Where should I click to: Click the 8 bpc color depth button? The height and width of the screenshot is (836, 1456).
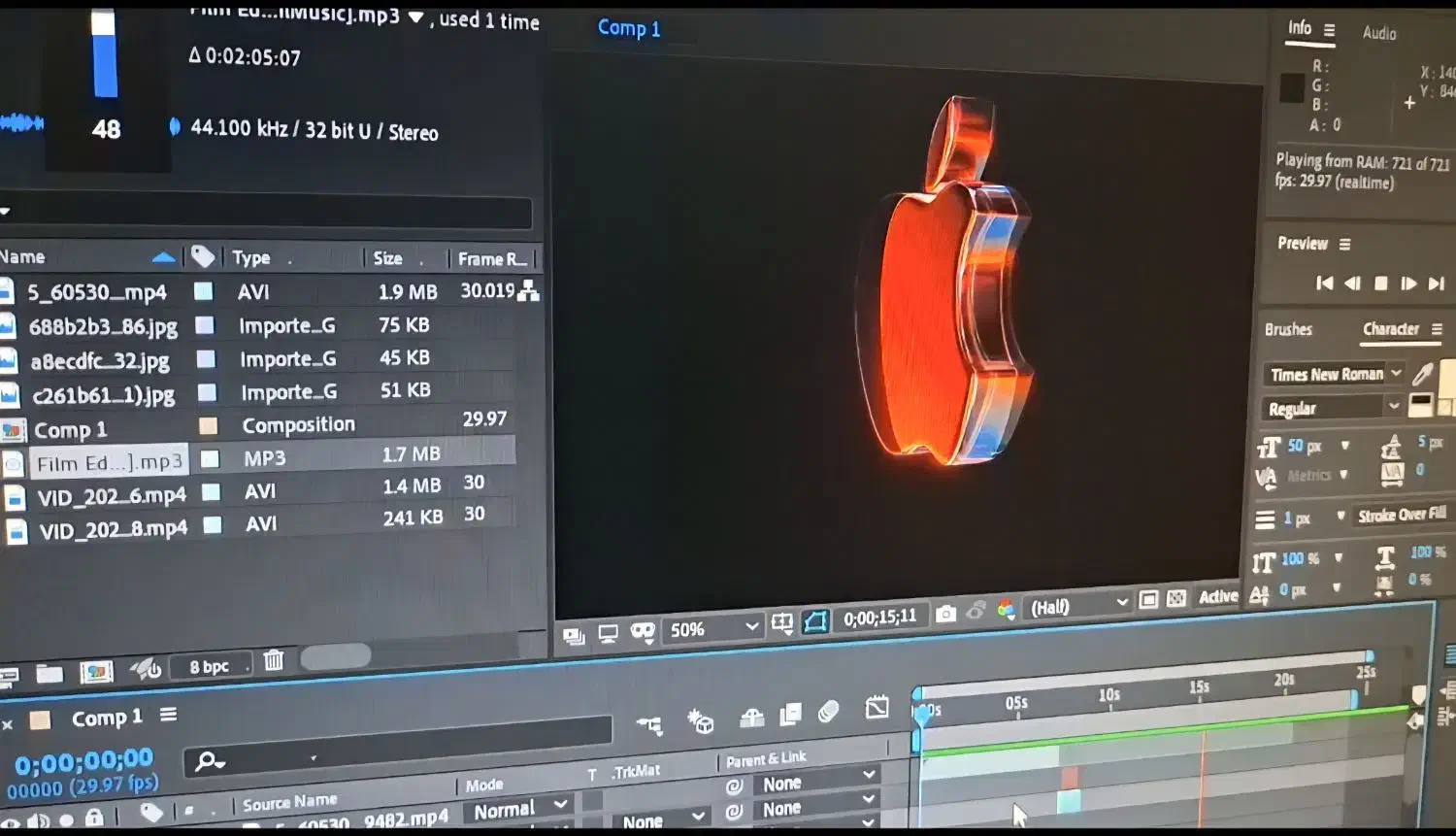pos(210,666)
